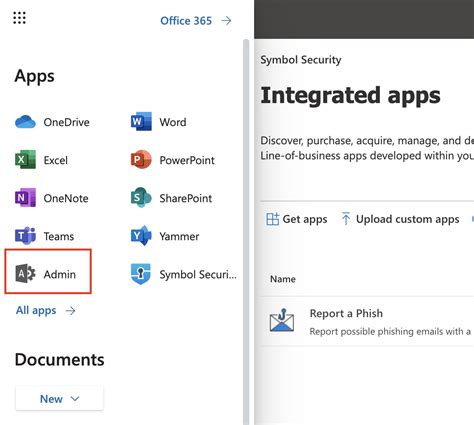Launch PowerPoint from its icon
The width and height of the screenshot is (474, 425).
[x=141, y=160]
